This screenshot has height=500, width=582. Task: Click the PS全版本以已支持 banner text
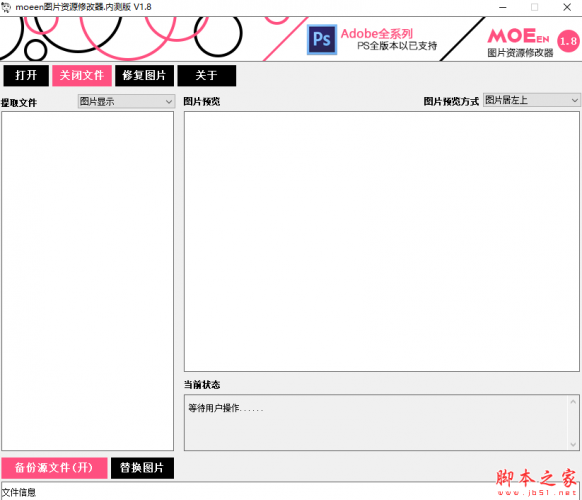pos(397,46)
